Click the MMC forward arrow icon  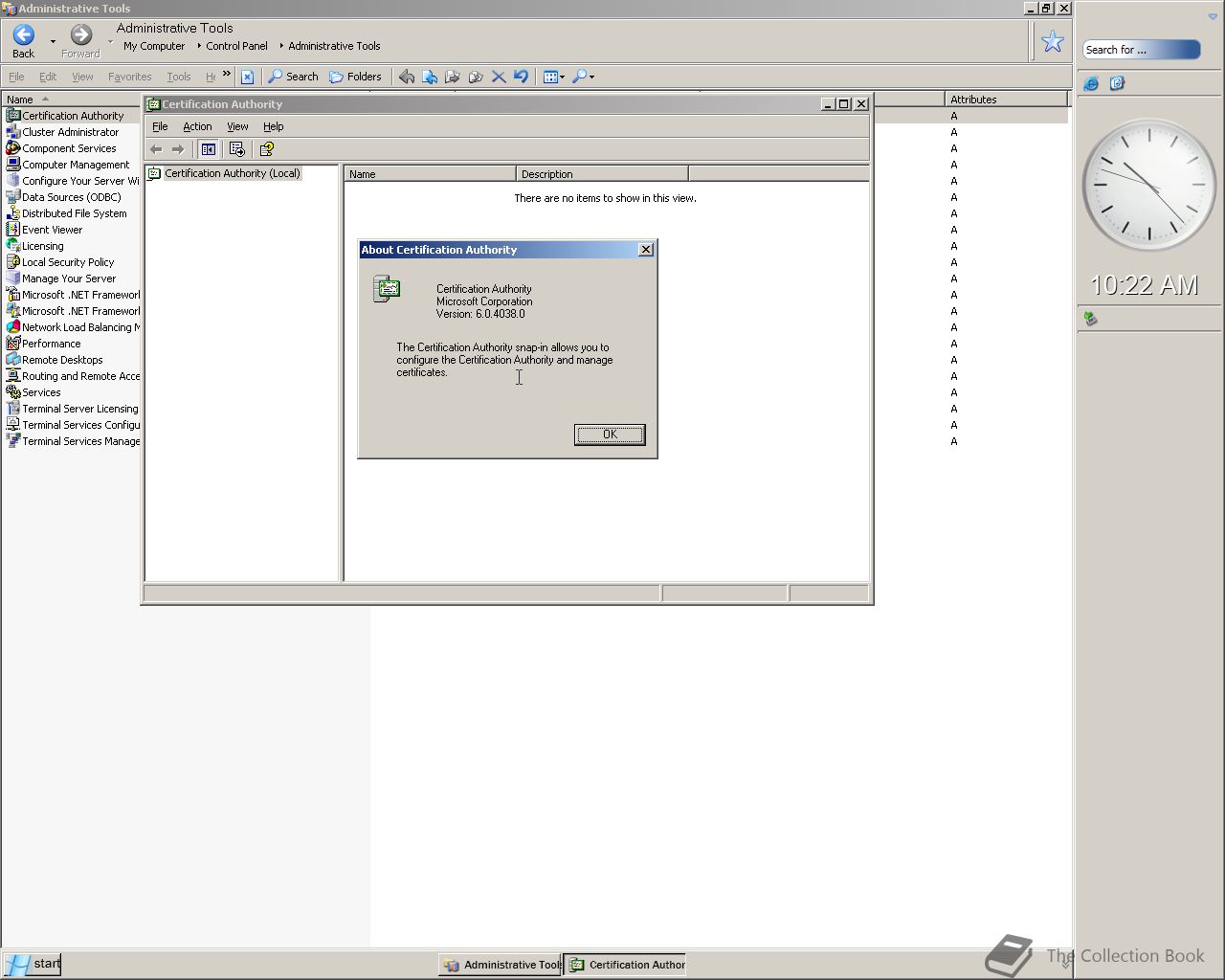pyautogui.click(x=178, y=149)
